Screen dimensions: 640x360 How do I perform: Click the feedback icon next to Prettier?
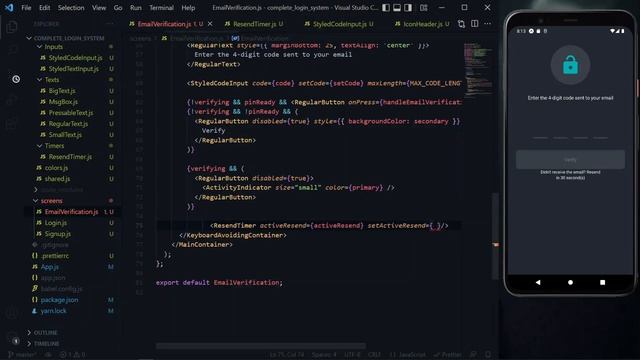coord(473,355)
